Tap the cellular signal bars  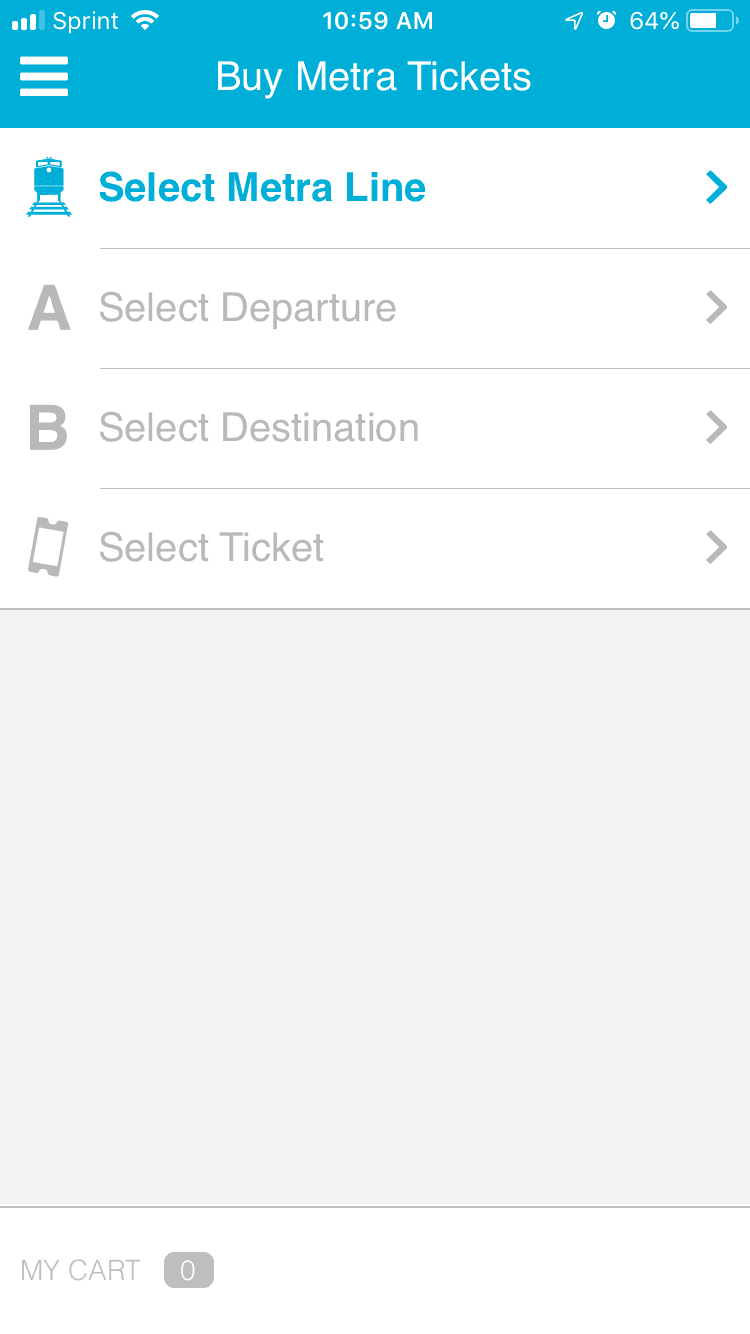[28, 21]
